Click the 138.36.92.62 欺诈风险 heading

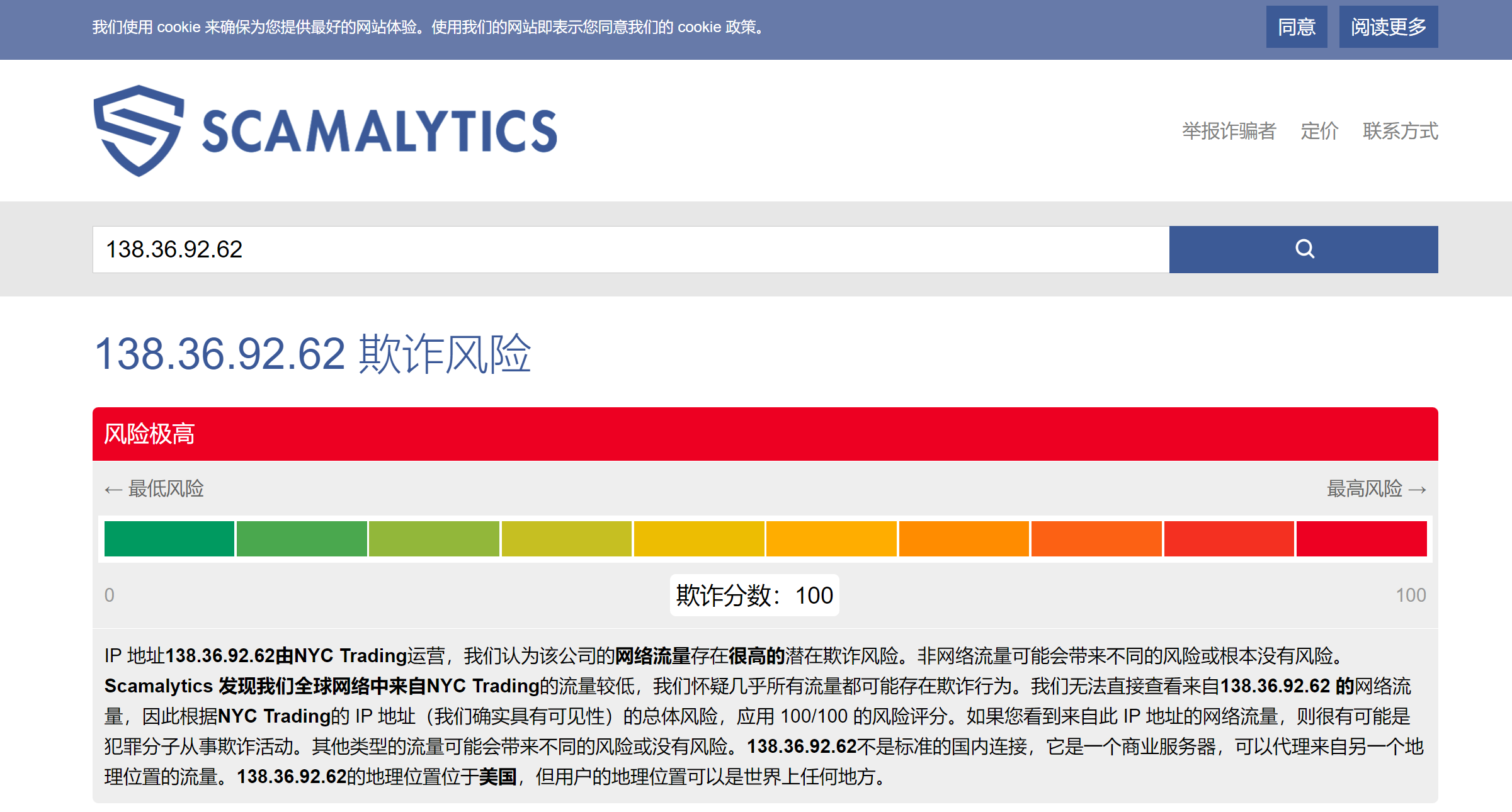(x=313, y=354)
